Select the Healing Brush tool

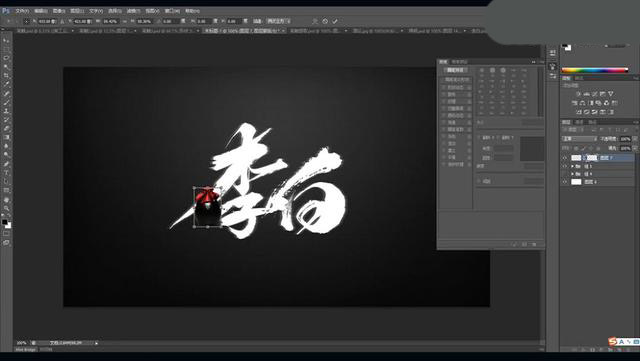(6, 94)
